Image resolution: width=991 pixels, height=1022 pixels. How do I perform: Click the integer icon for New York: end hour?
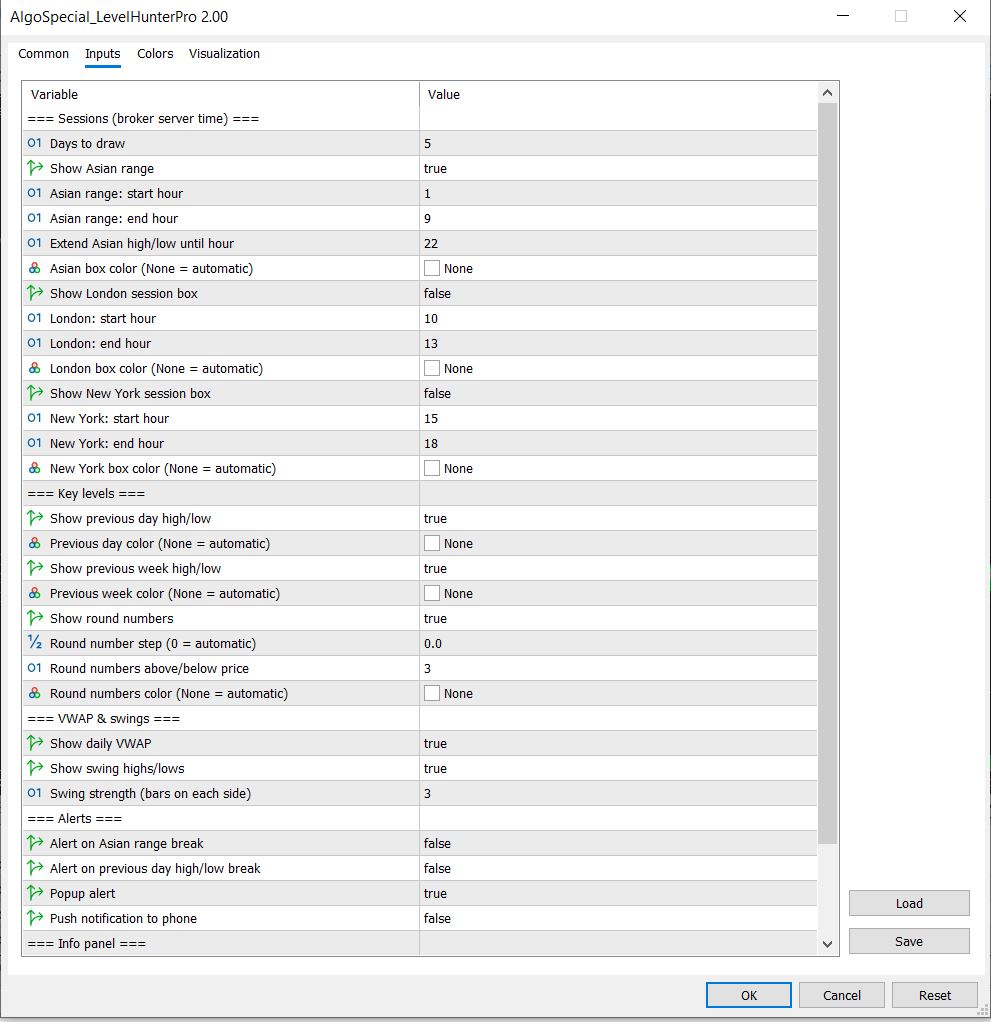click(x=35, y=443)
